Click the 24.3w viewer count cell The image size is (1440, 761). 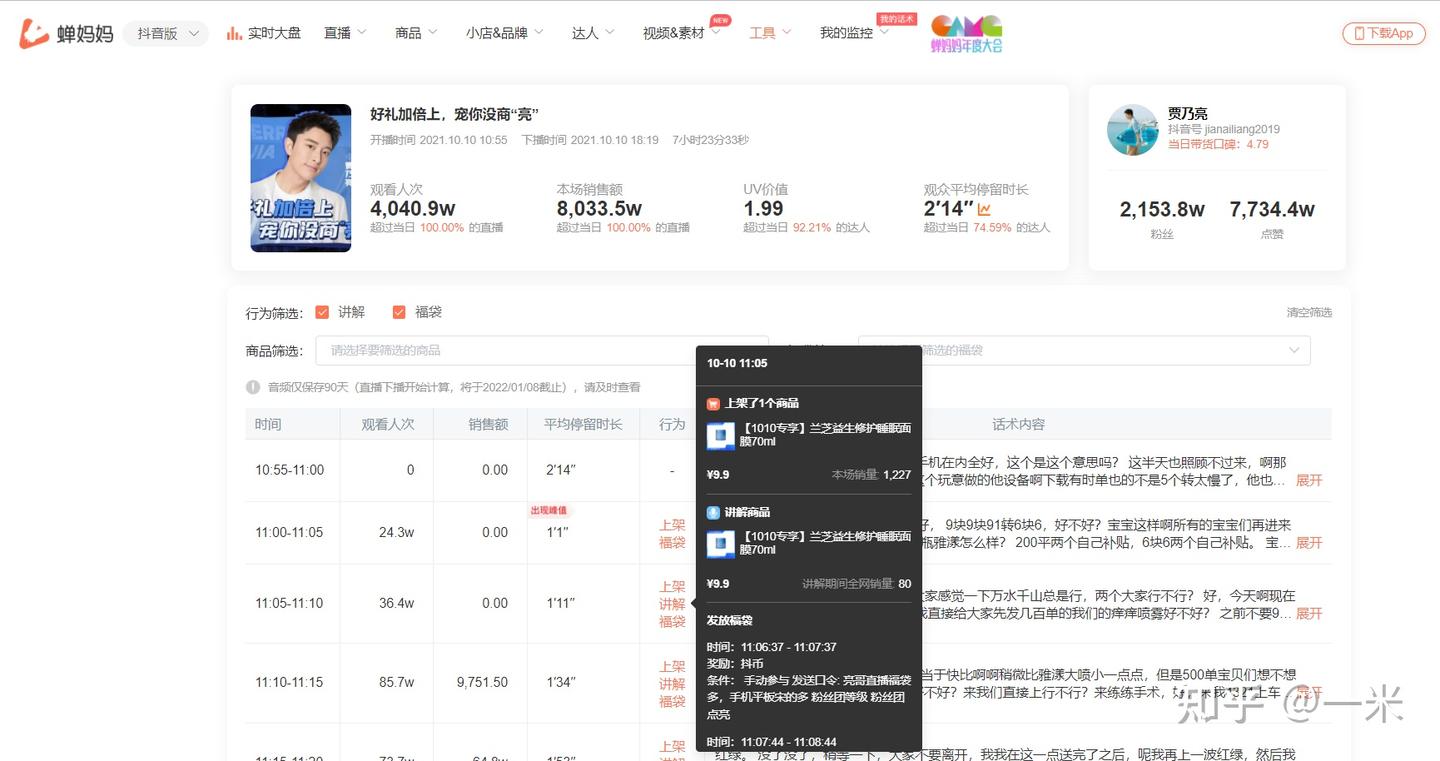tap(396, 532)
